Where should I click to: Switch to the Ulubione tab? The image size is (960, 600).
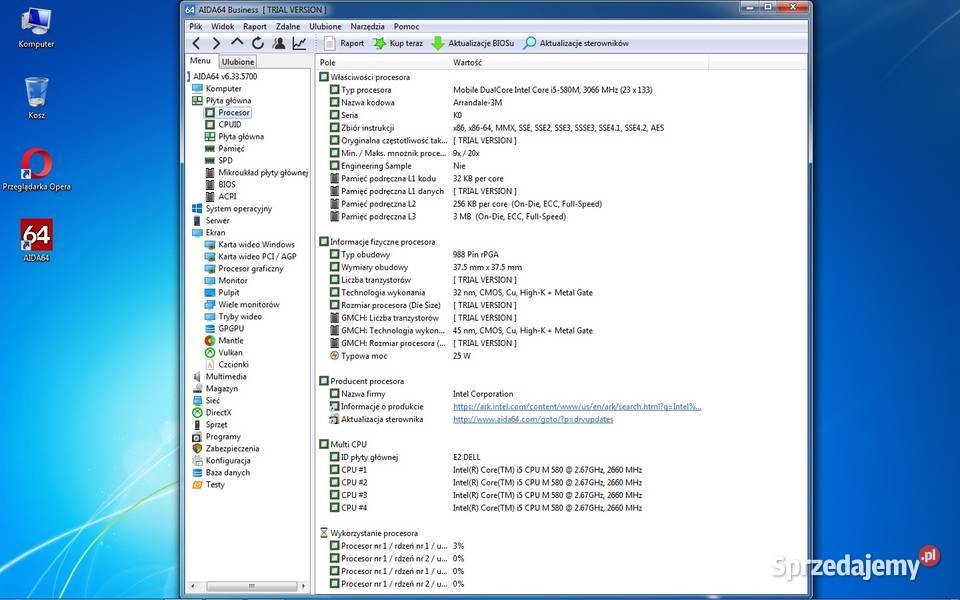[x=238, y=62]
